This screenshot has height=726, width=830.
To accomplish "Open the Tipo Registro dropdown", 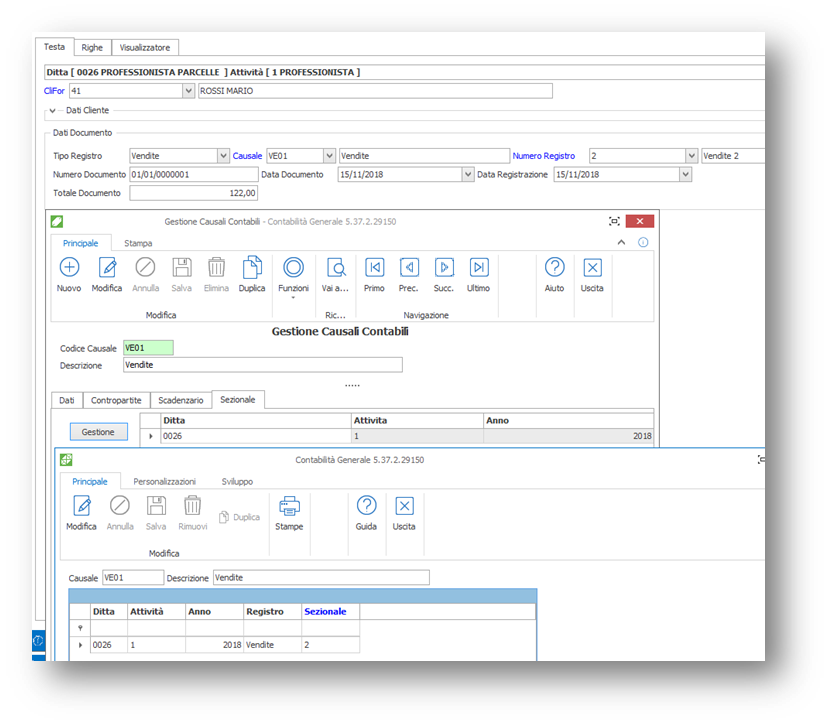I will point(223,156).
